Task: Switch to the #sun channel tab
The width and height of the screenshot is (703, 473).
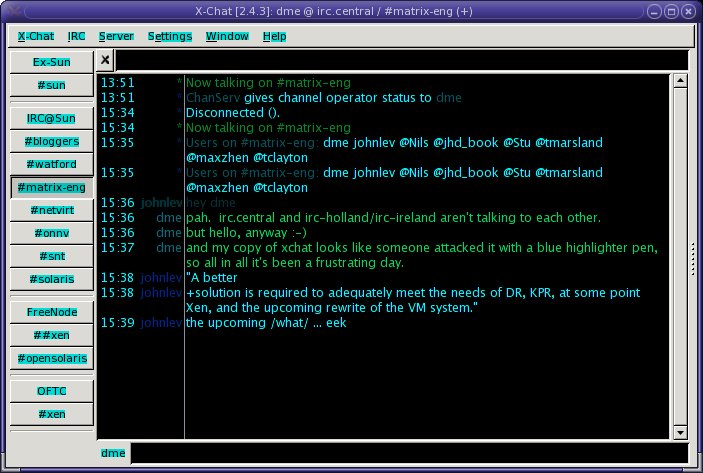Action: 52,85
